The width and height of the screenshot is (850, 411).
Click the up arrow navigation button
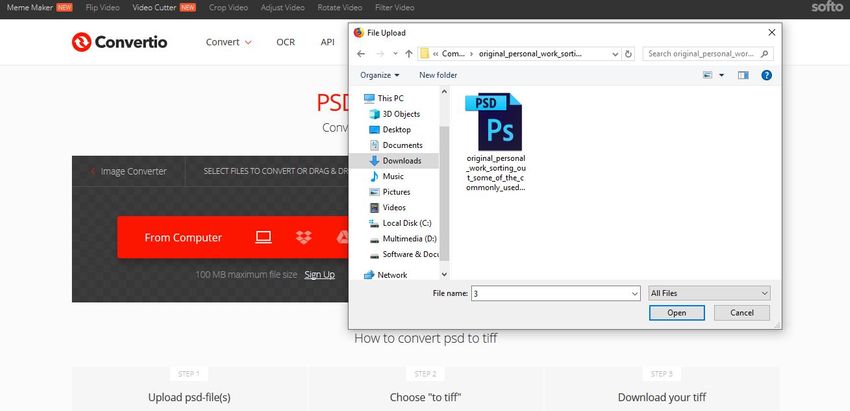409,53
